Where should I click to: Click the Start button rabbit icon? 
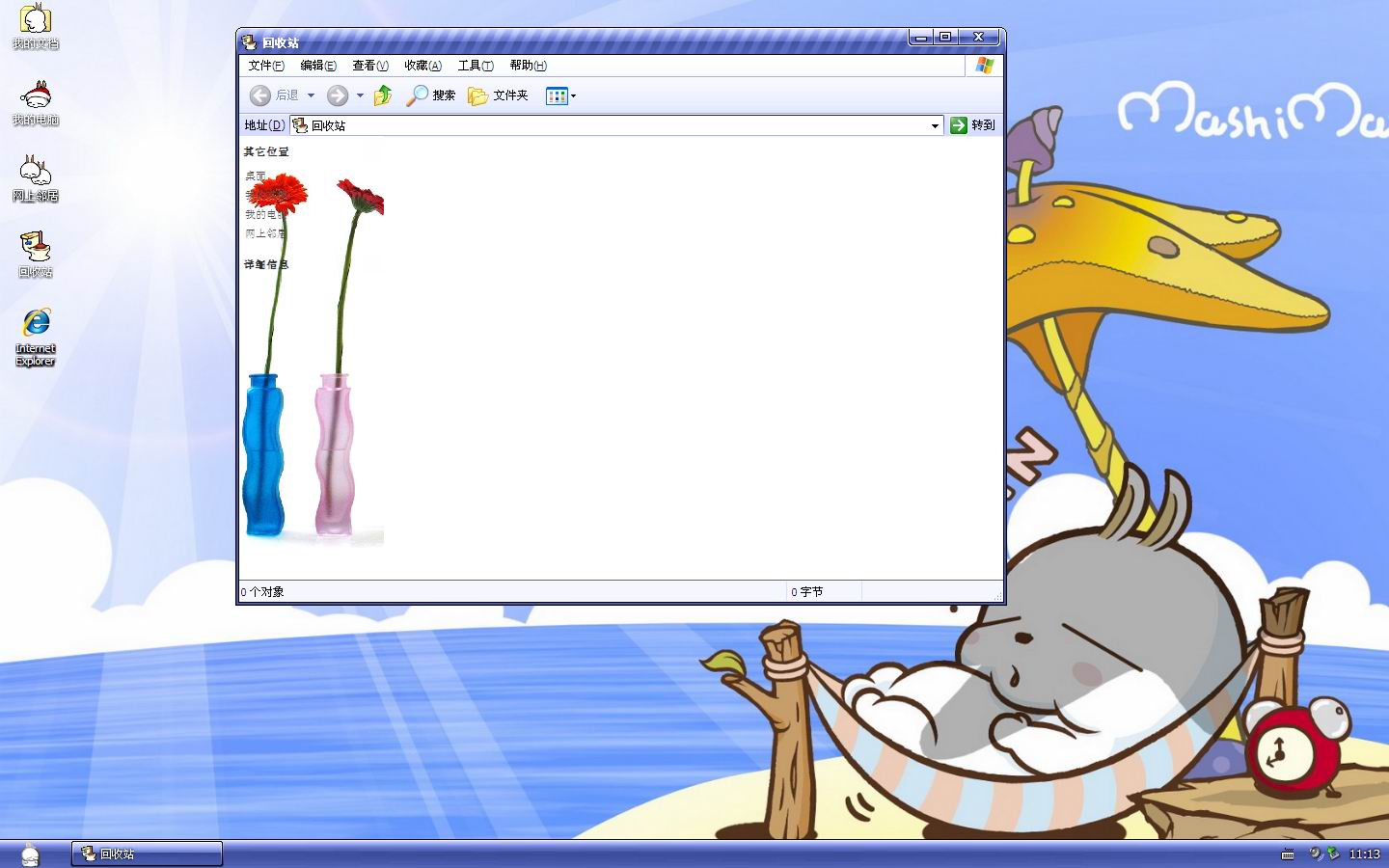pos(31,854)
